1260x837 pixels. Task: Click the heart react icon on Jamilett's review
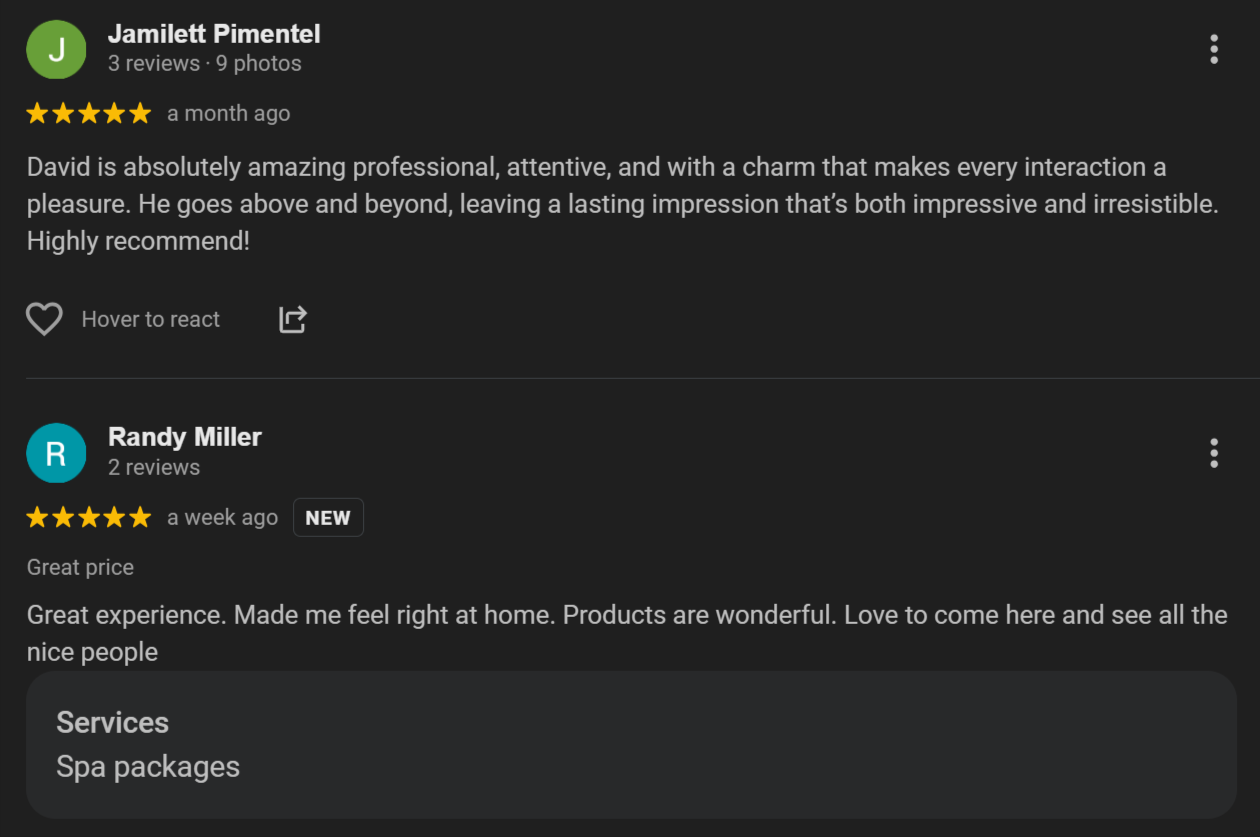[x=44, y=319]
